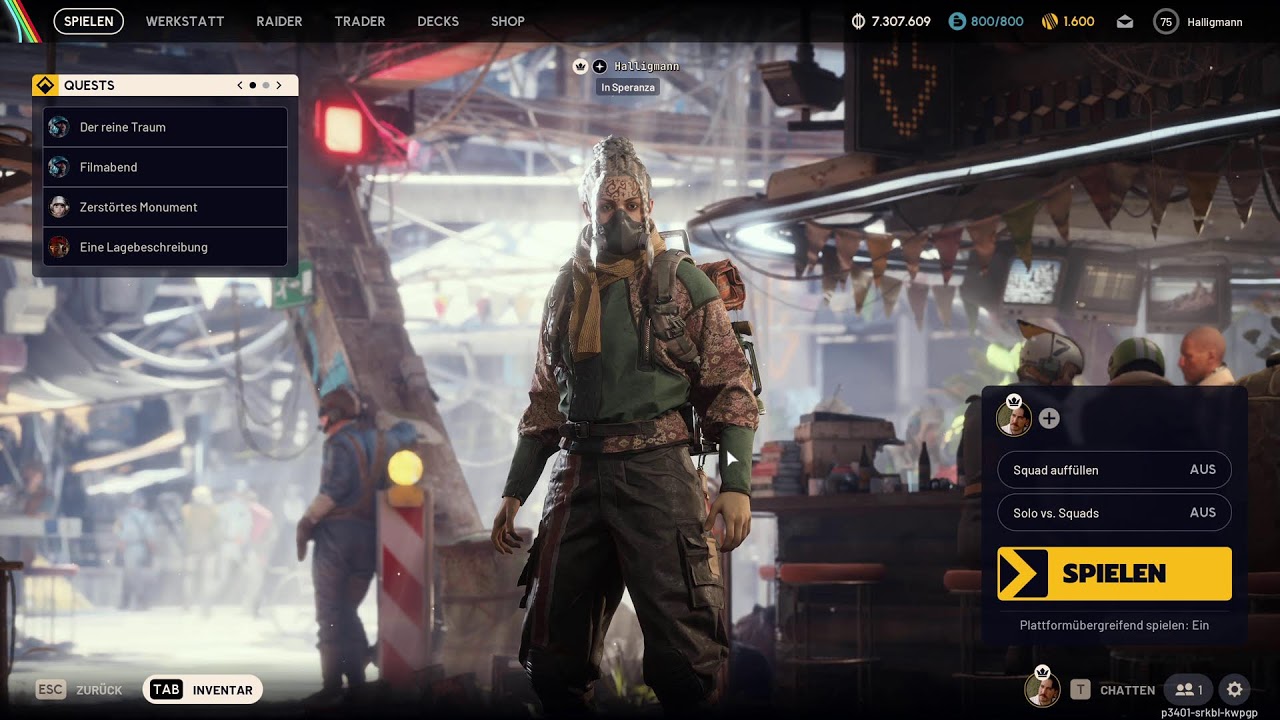The height and width of the screenshot is (720, 1280).
Task: Click the coin currency icon beside 7.307.609
Action: [x=858, y=21]
